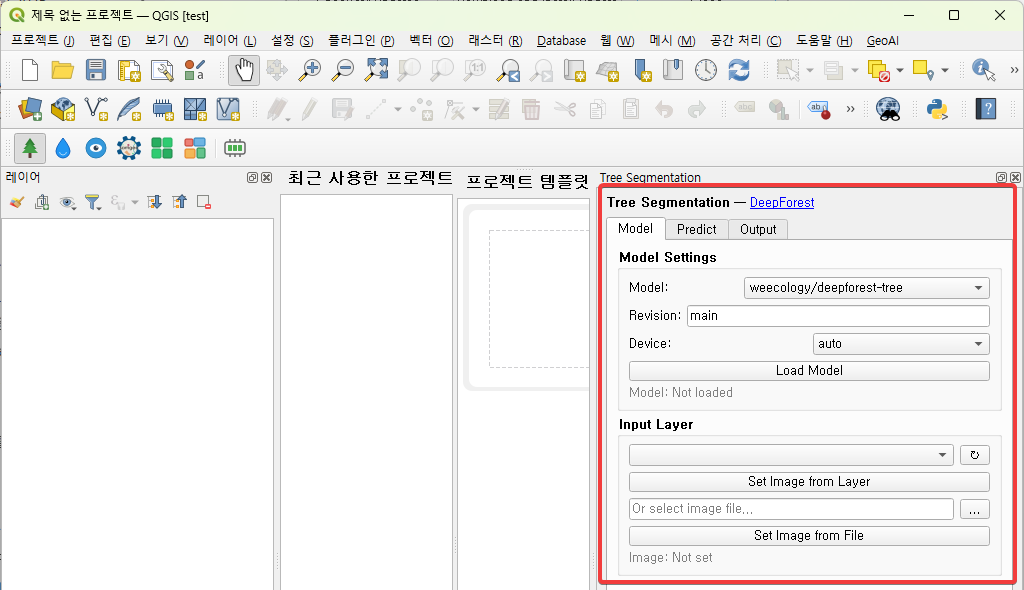This screenshot has height=590, width=1024.
Task: Select the Pan Map hand tool
Action: [x=243, y=70]
